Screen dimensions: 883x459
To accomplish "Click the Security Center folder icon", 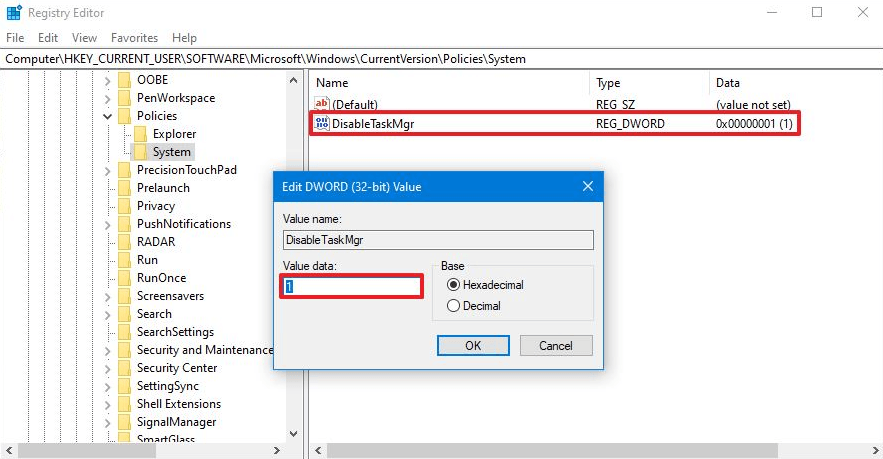I will pos(124,368).
